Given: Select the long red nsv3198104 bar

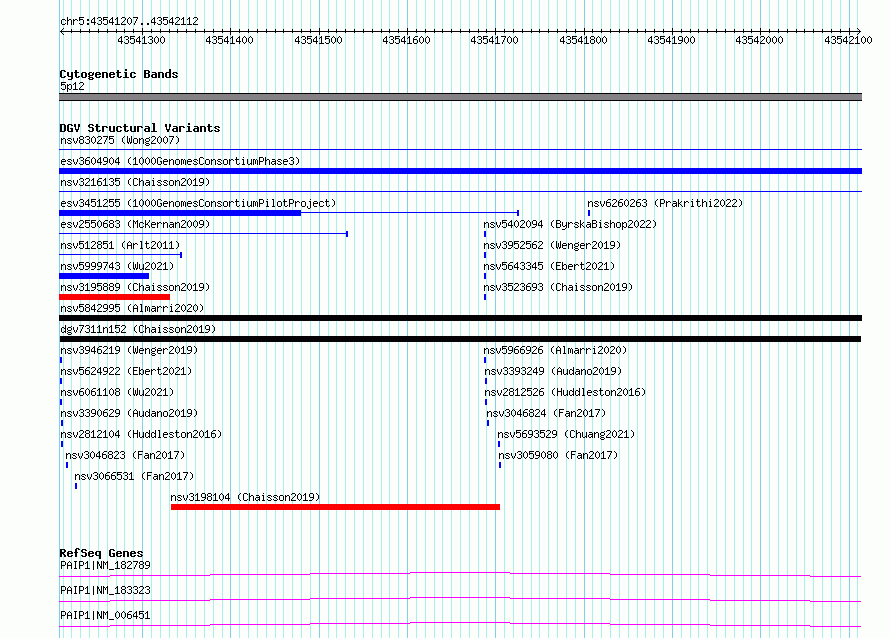Looking at the screenshot, I should click(335, 507).
